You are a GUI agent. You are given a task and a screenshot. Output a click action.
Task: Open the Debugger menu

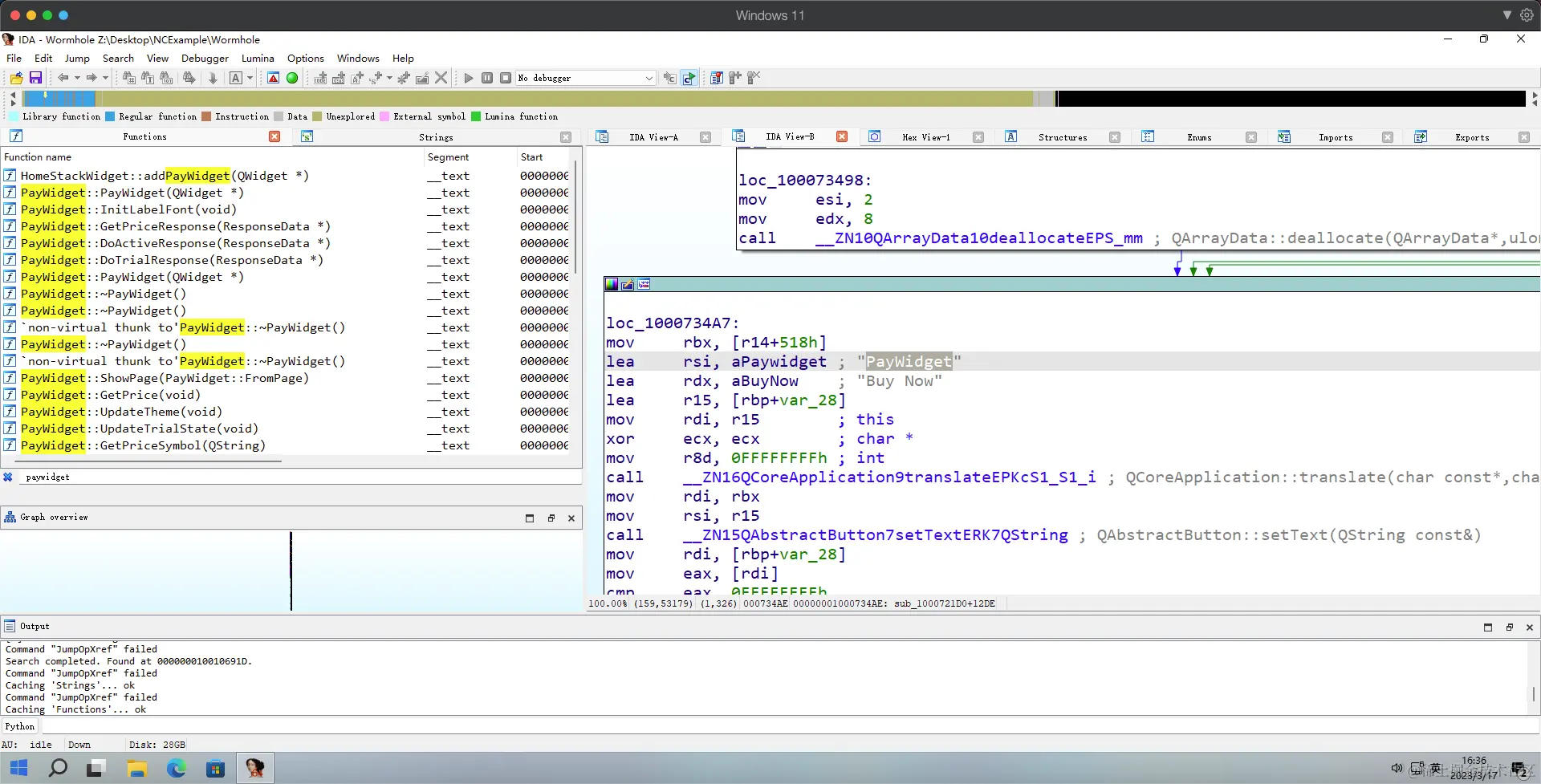coord(205,58)
